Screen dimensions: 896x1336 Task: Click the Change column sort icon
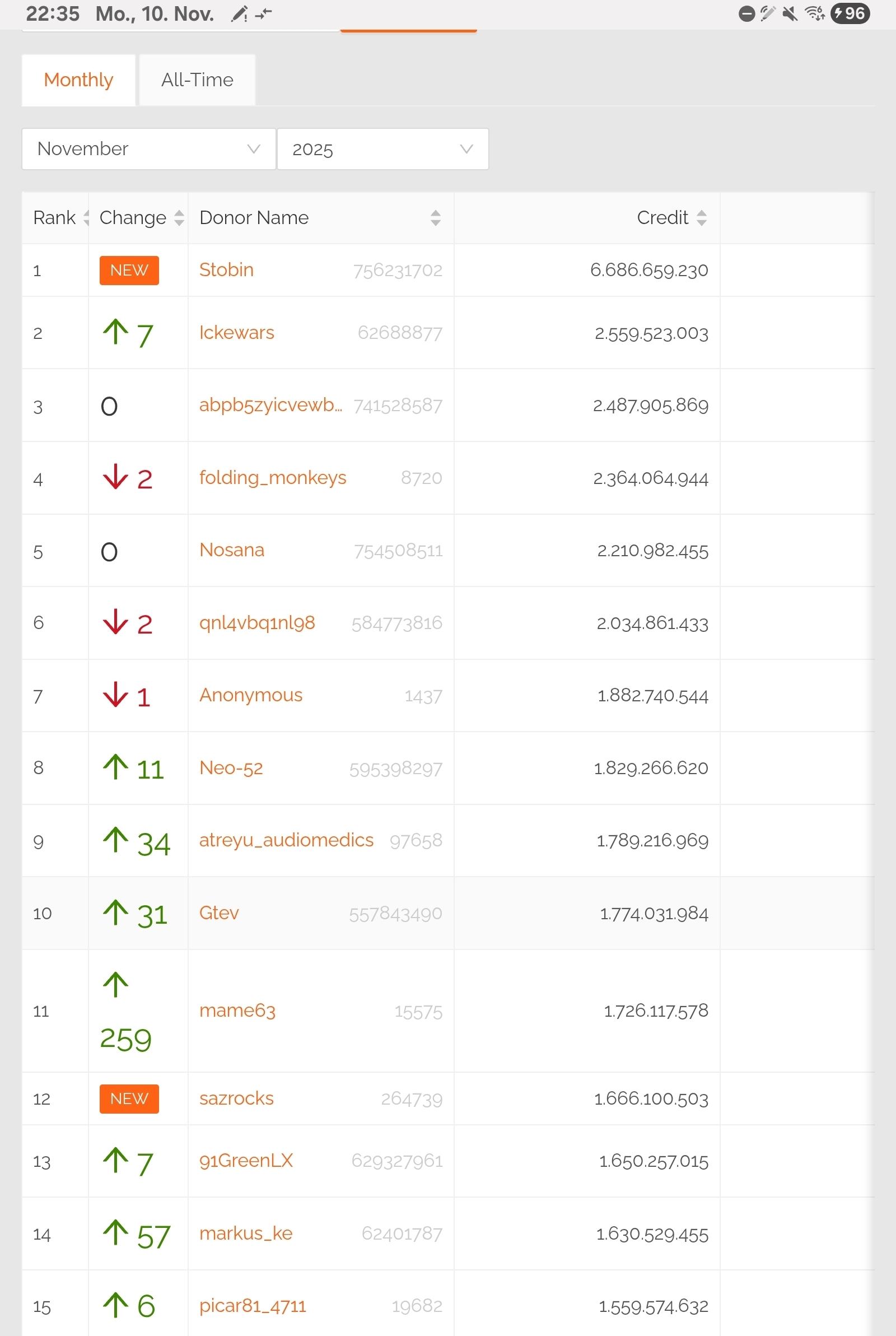pos(179,218)
